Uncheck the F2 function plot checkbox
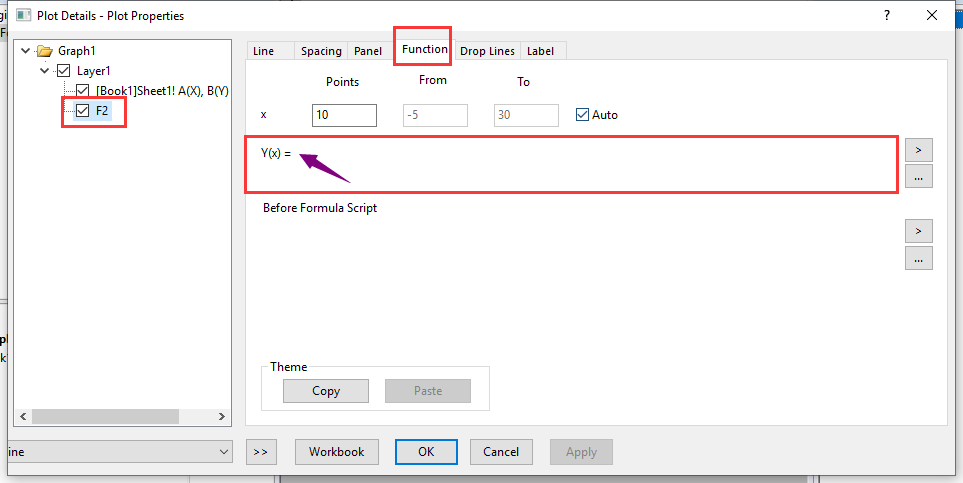Viewport: 963px width, 483px height. pos(83,111)
